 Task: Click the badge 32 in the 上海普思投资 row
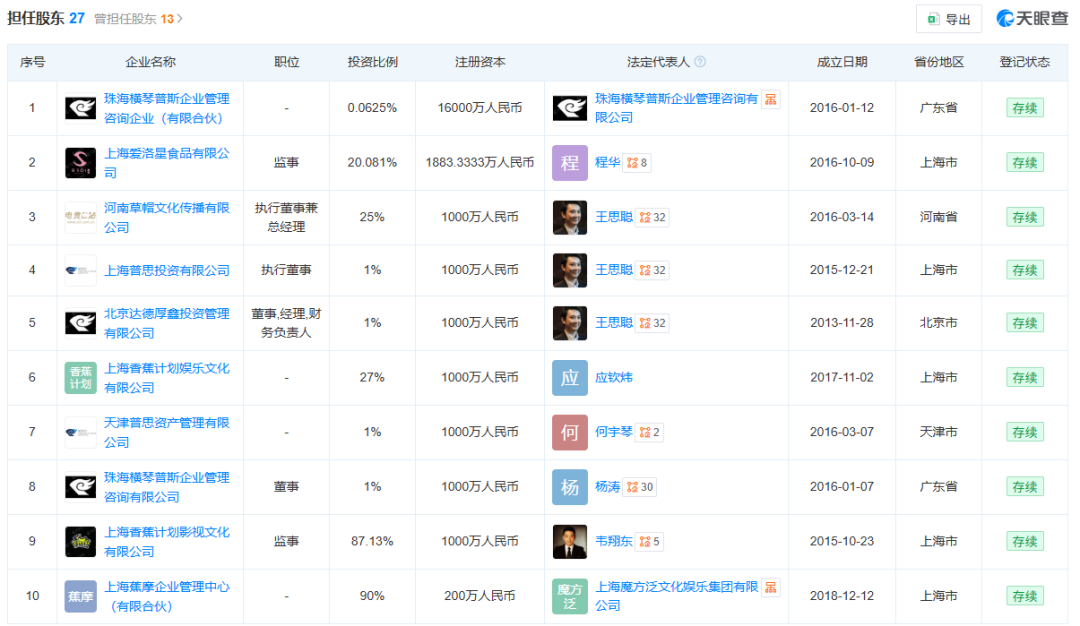tap(652, 270)
